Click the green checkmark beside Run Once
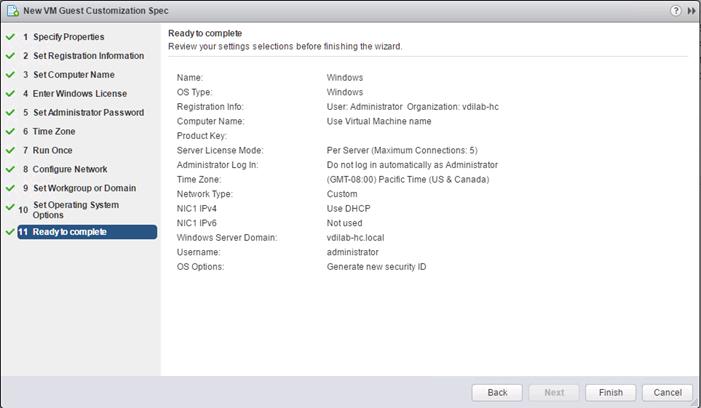Viewport: 701px width, 408px height. 10,150
